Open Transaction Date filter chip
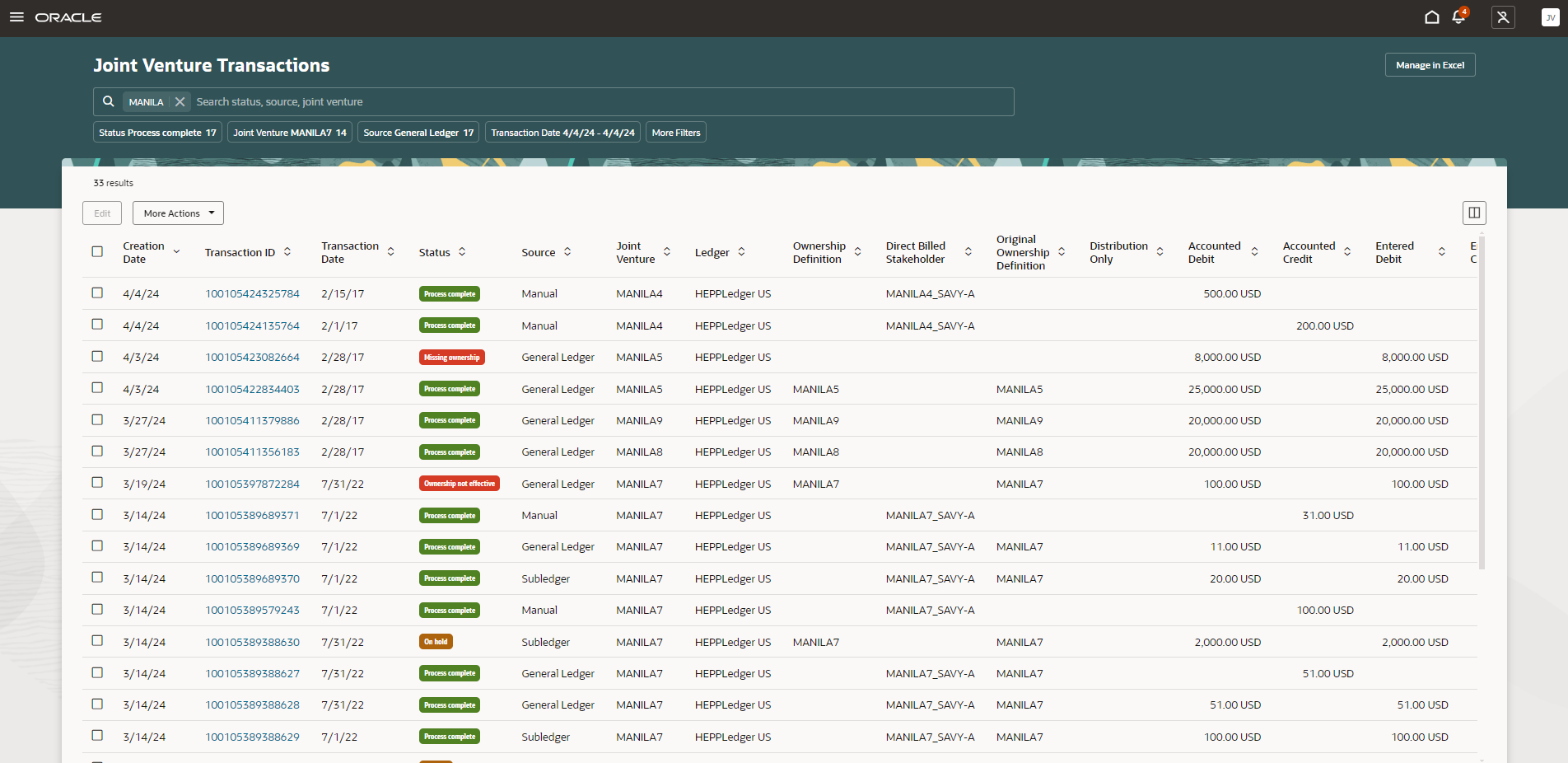This screenshot has width=1568, height=763. pos(562,133)
